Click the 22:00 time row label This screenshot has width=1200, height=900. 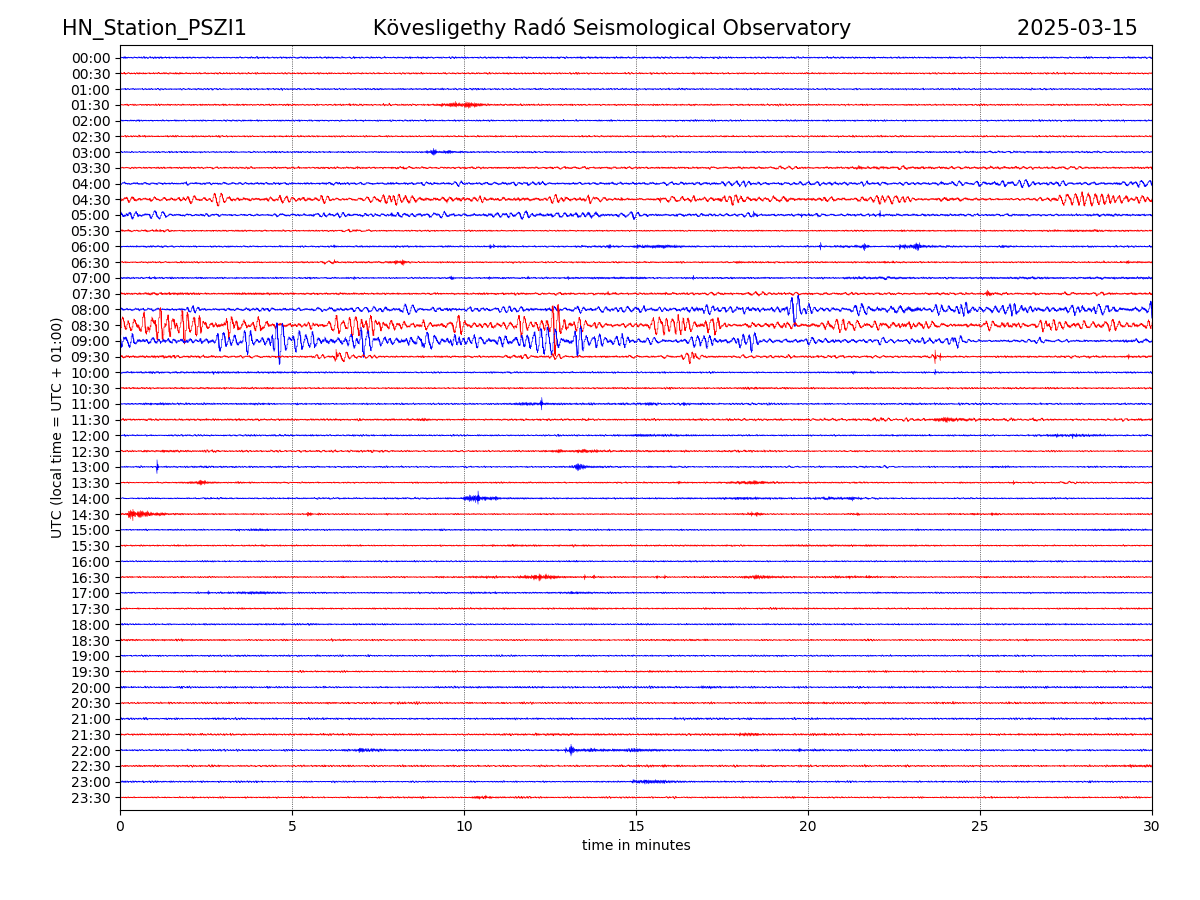pos(91,751)
